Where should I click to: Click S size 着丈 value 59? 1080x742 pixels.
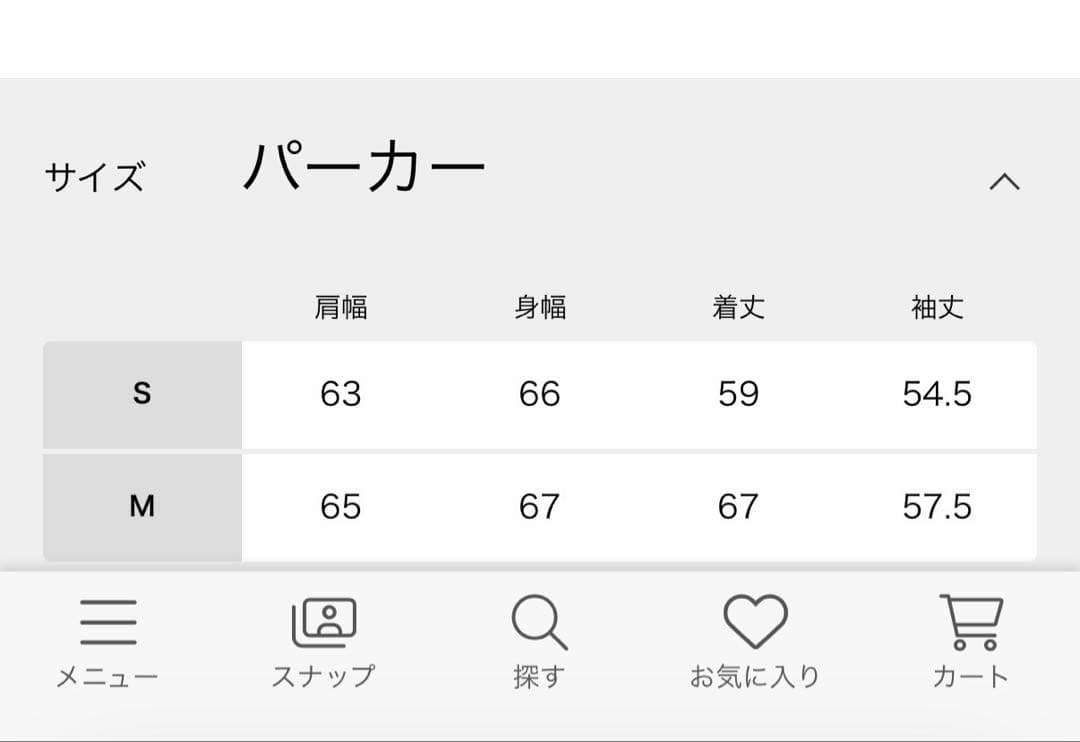(x=738, y=394)
